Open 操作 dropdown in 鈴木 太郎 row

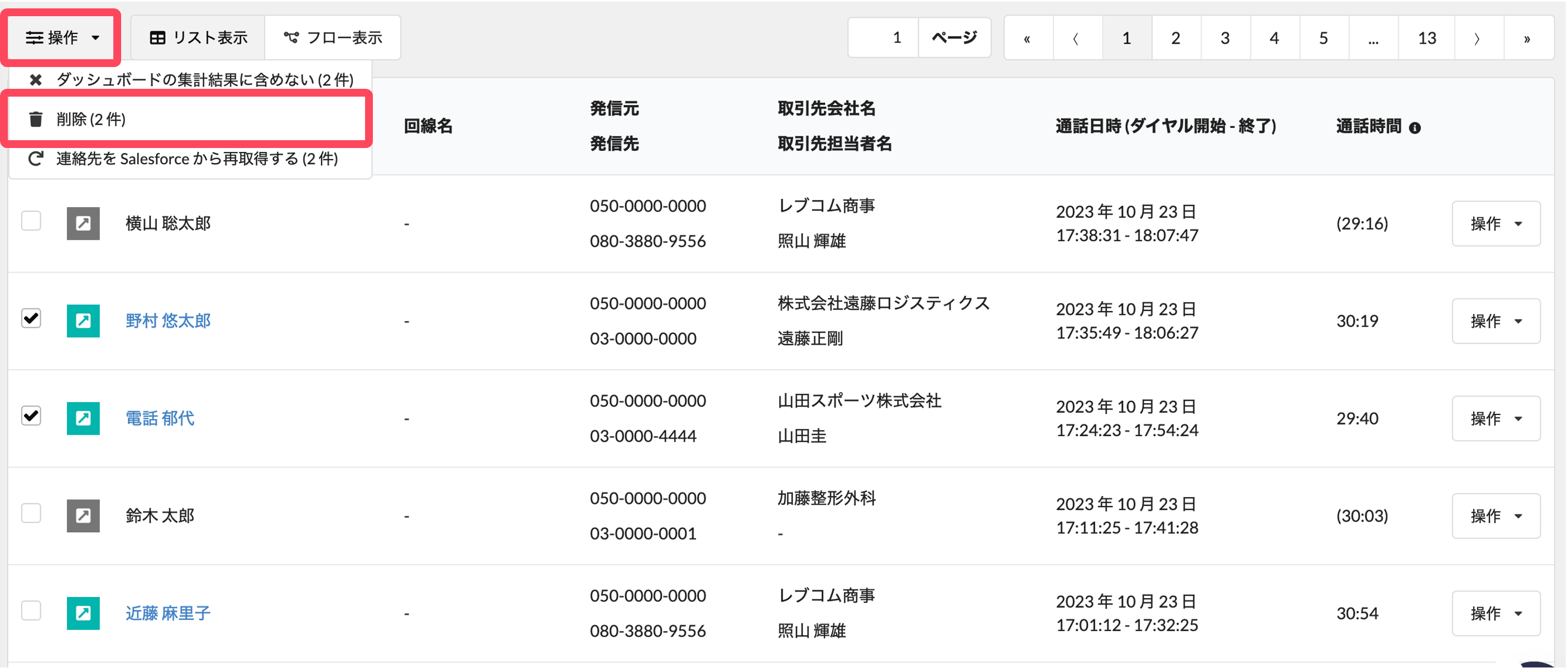pos(1496,516)
